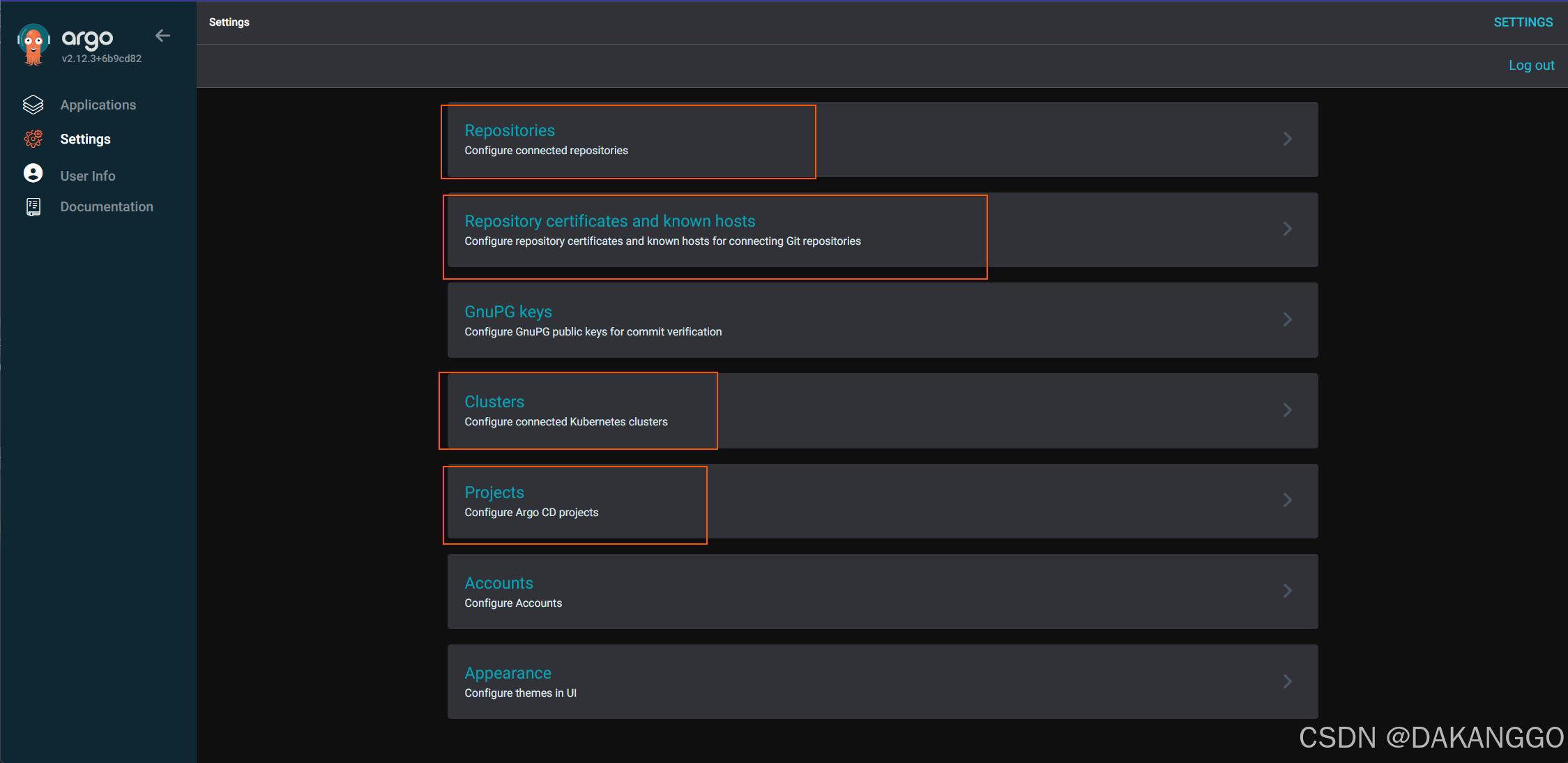Screen dimensions: 1568x763
Task: Log out of Argo CD
Action: (x=1531, y=65)
